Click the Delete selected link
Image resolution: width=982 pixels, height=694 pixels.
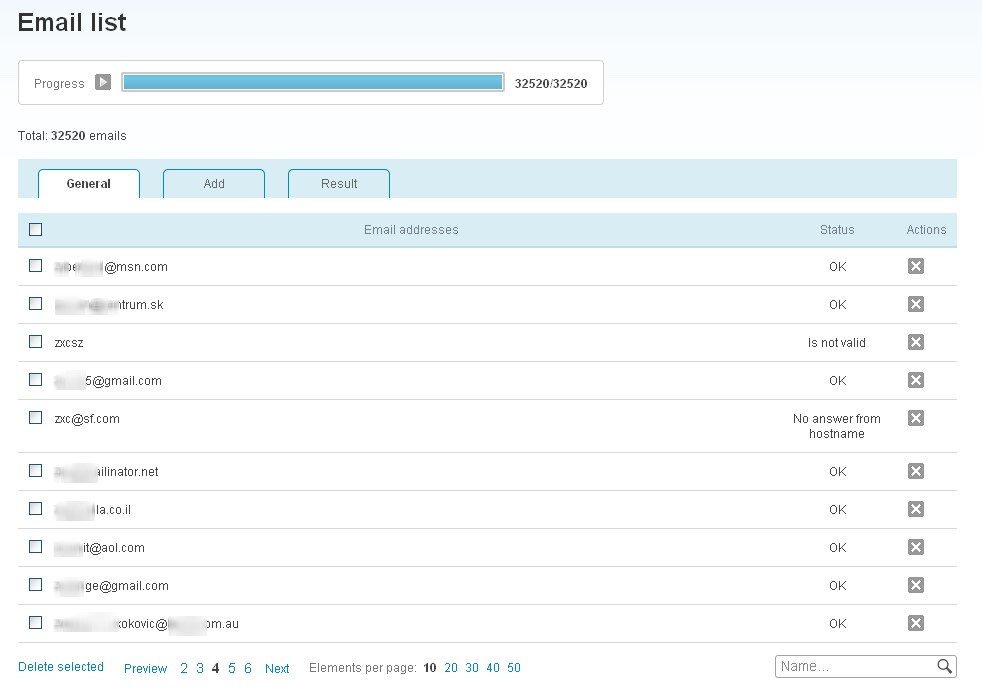(61, 667)
